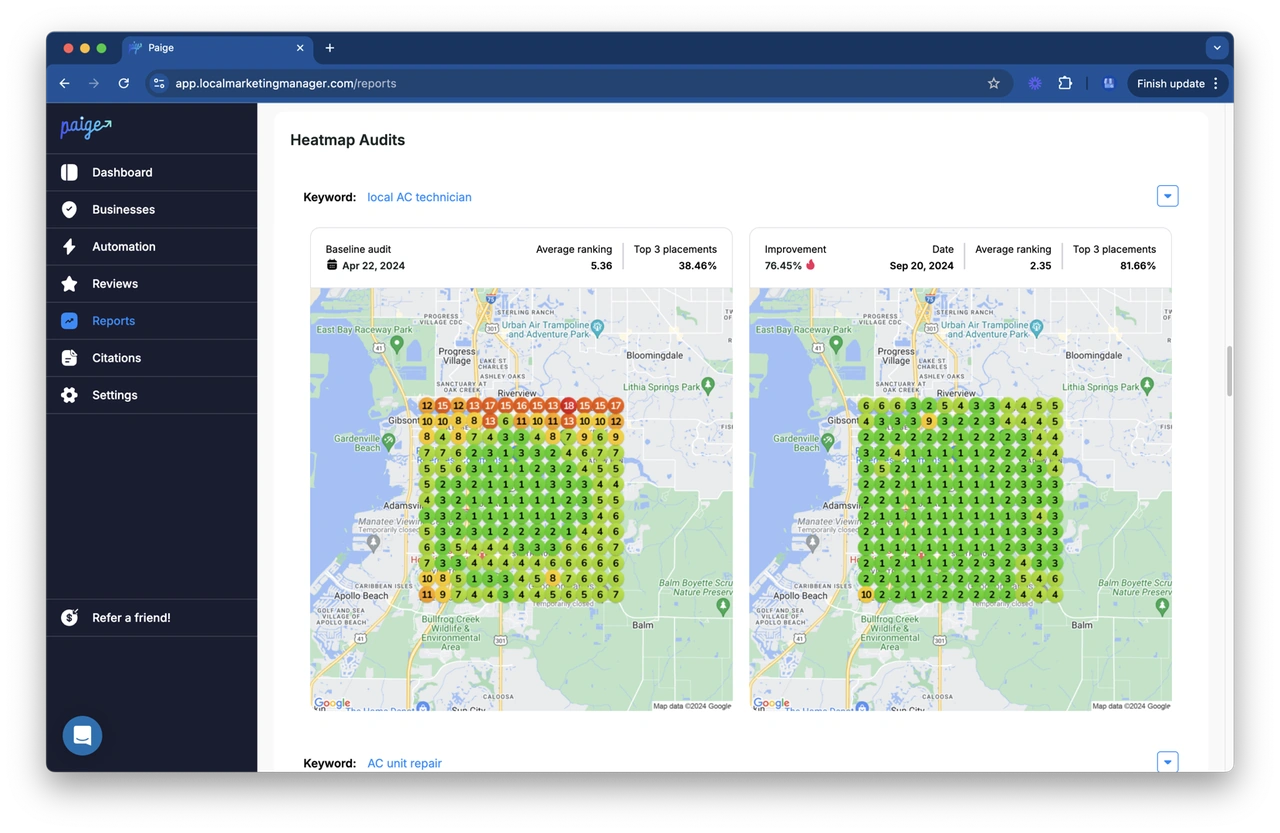Click the Paige logo in sidebar

coord(86,127)
